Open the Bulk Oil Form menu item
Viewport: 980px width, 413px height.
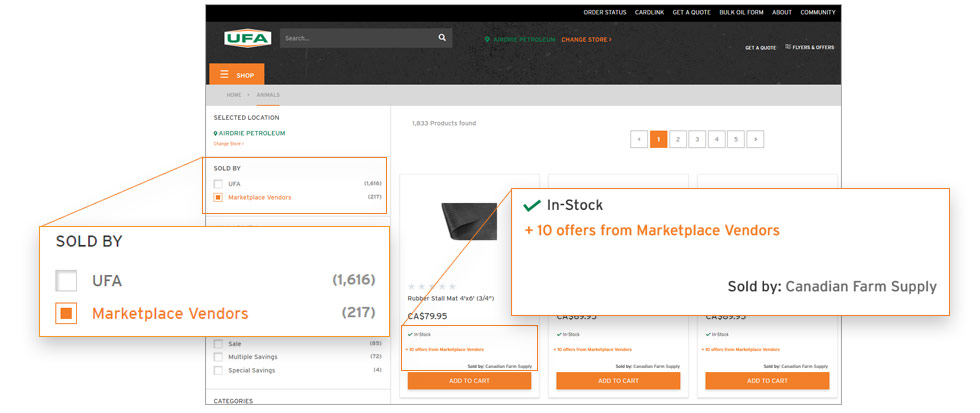(741, 12)
